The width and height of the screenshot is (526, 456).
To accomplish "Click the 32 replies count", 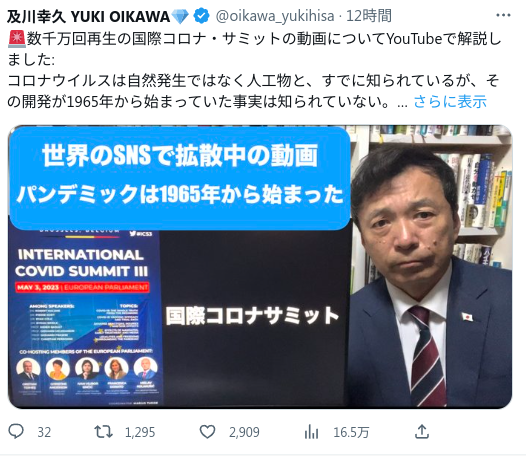I will 44,433.
